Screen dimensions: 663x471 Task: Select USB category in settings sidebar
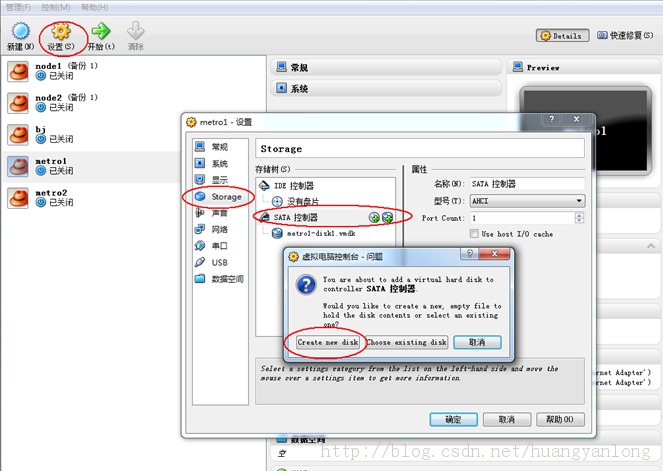point(220,263)
